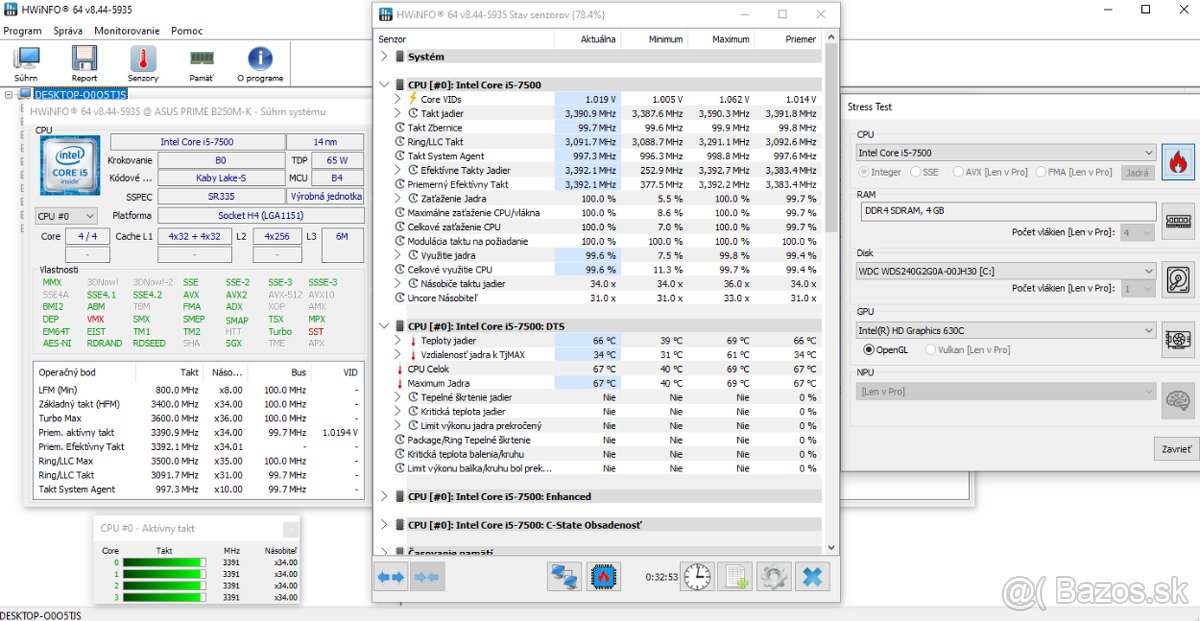This screenshot has width=1200, height=621.
Task: Open the NPU [Len v Pro] dropdown
Action: tap(1006, 391)
